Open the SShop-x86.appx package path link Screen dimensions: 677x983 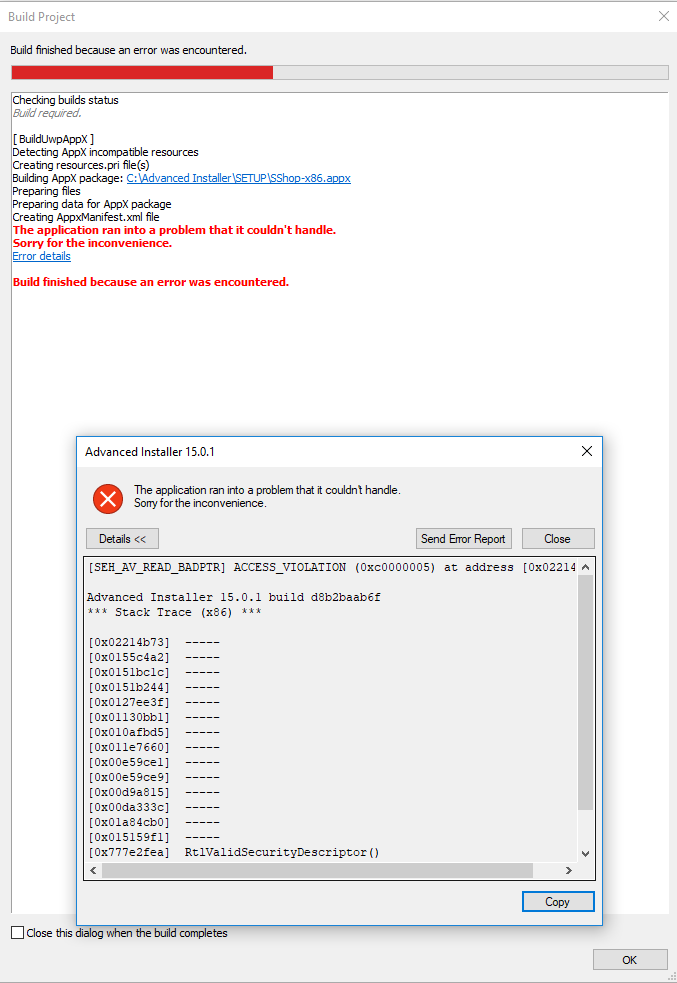tap(238, 178)
